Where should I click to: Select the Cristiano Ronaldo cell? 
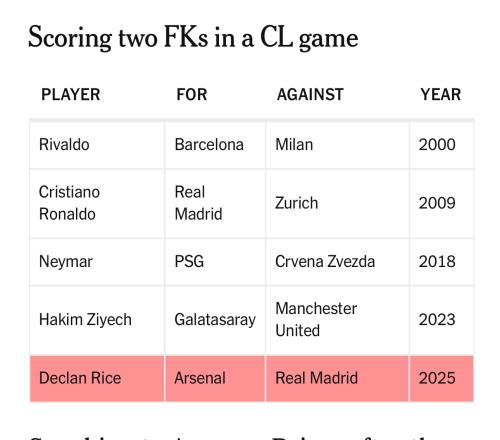97,203
